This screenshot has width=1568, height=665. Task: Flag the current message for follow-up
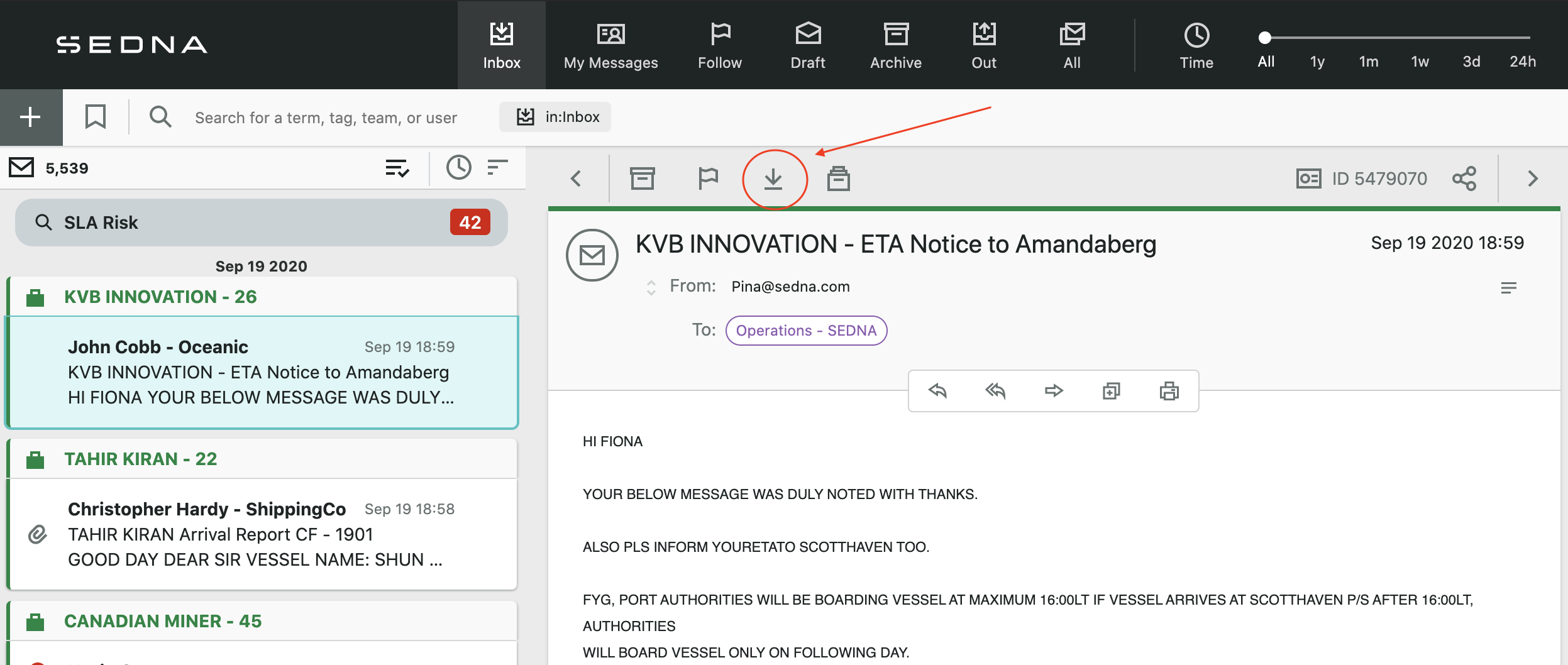709,178
